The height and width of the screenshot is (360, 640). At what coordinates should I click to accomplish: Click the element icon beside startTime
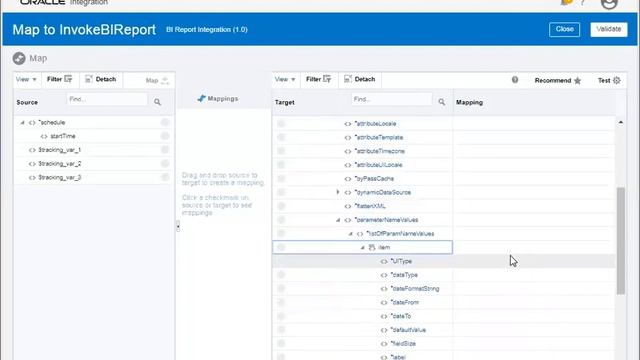pos(44,136)
